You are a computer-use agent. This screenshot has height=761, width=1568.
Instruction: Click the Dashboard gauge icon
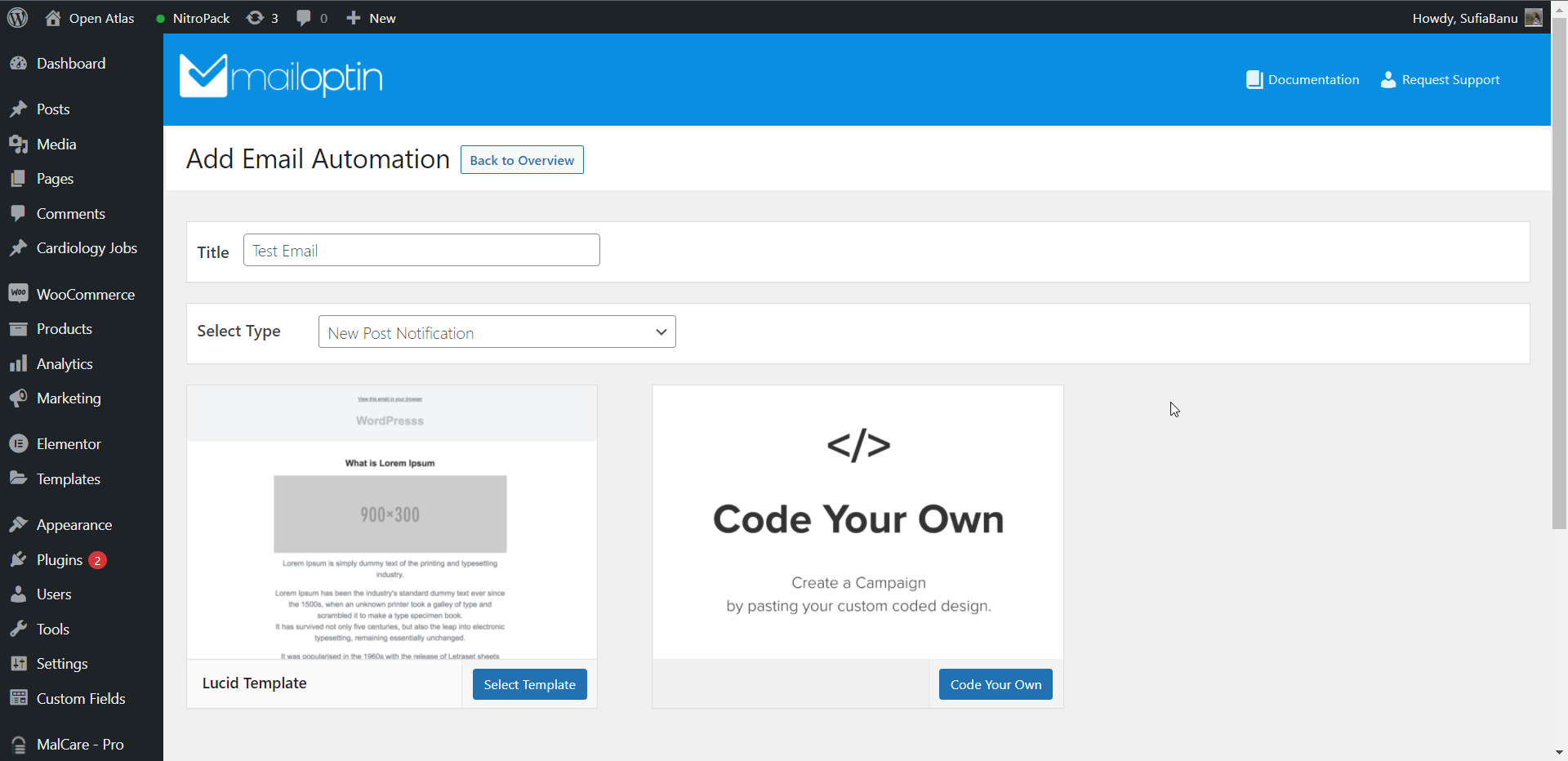[x=18, y=64]
